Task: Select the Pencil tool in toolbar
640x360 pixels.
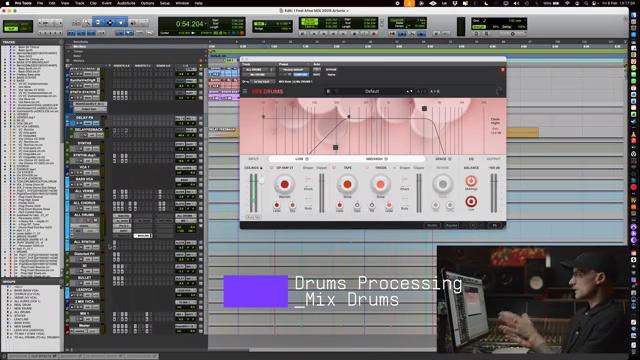Action: pyautogui.click(x=143, y=23)
